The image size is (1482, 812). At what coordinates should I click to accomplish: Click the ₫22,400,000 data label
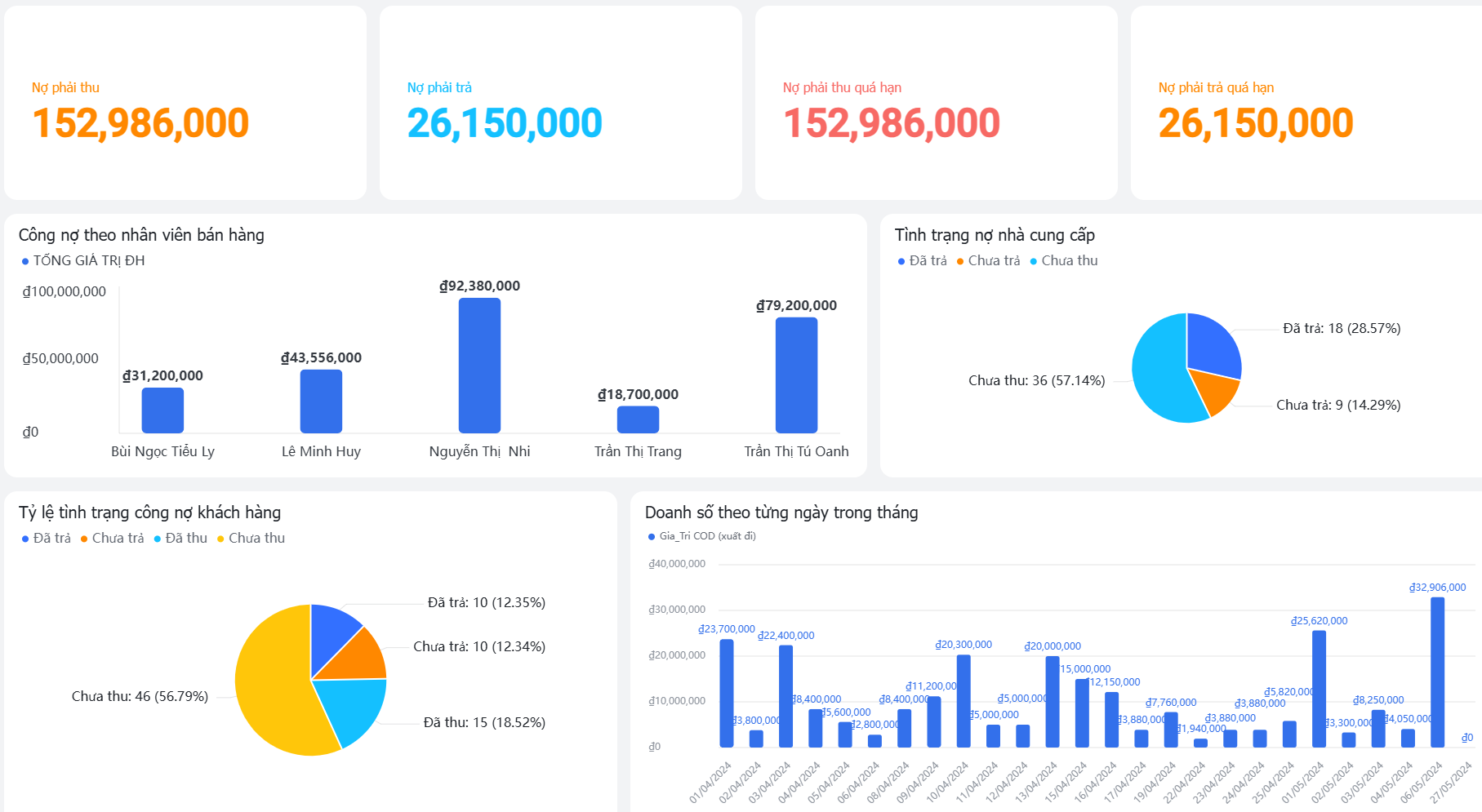(x=786, y=636)
